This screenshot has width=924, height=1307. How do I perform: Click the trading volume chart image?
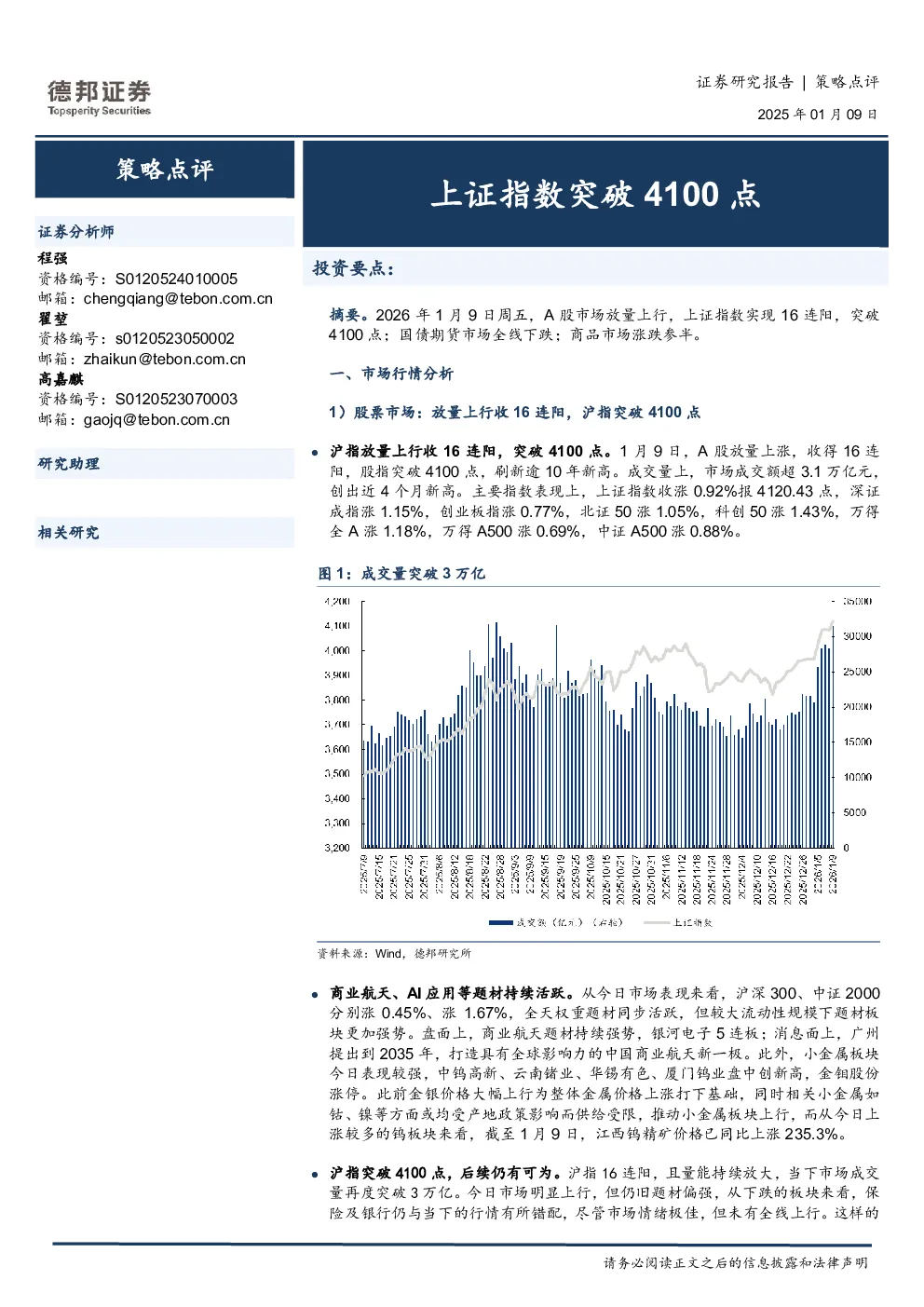click(x=598, y=762)
